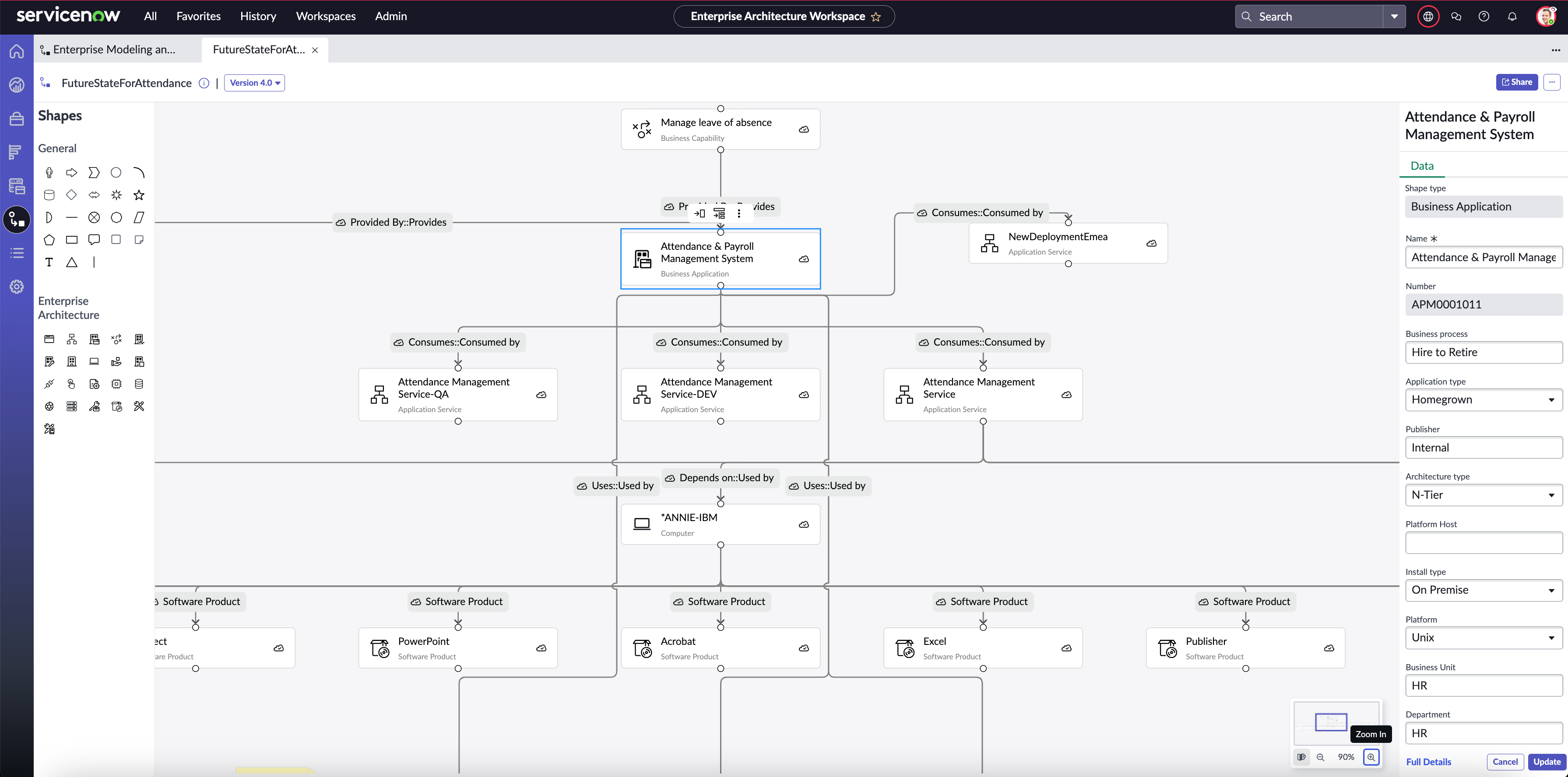The image size is (1568, 777).
Task: Toggle favorite star for Enterprise Architecture Workspace
Action: pos(876,17)
